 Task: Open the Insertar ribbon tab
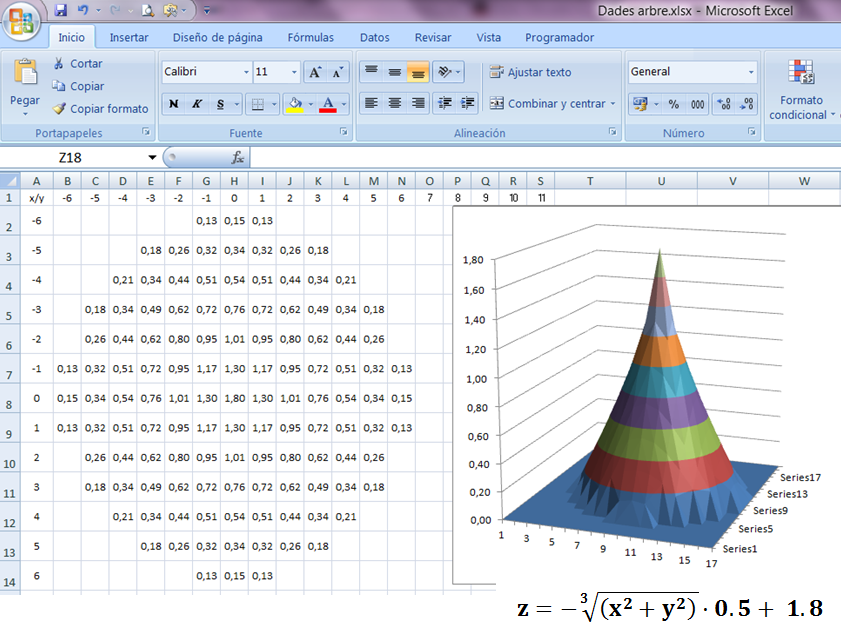pos(129,38)
